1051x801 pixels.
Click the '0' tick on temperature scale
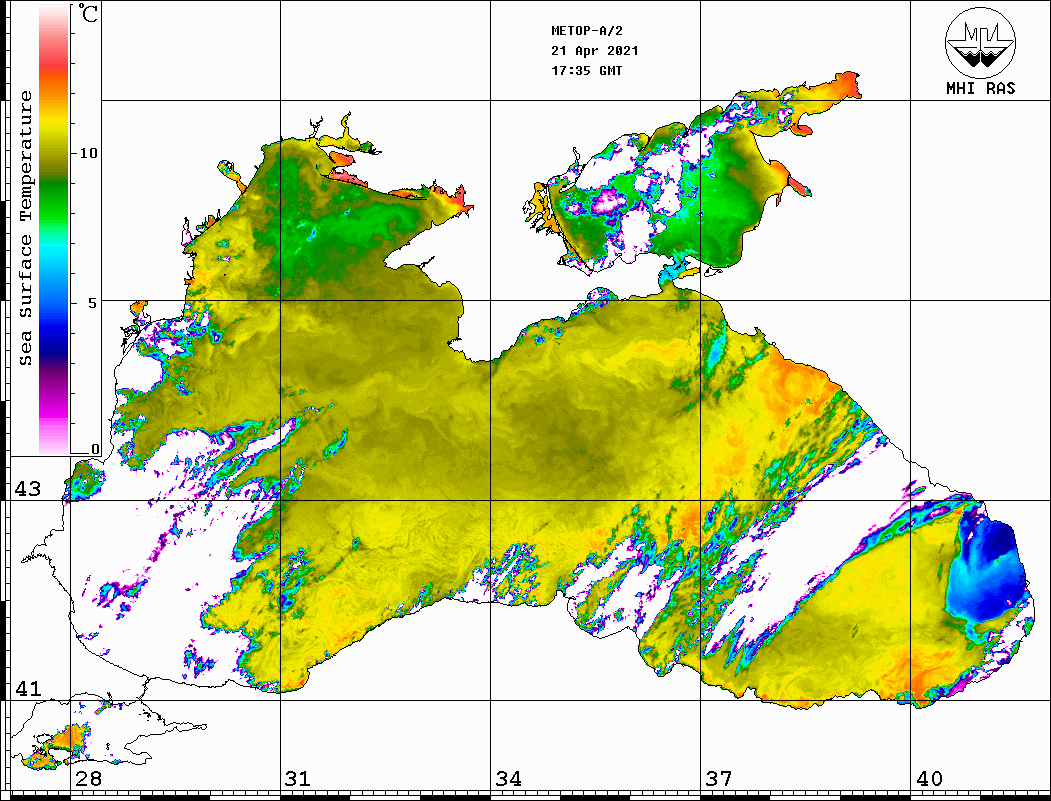95,448
